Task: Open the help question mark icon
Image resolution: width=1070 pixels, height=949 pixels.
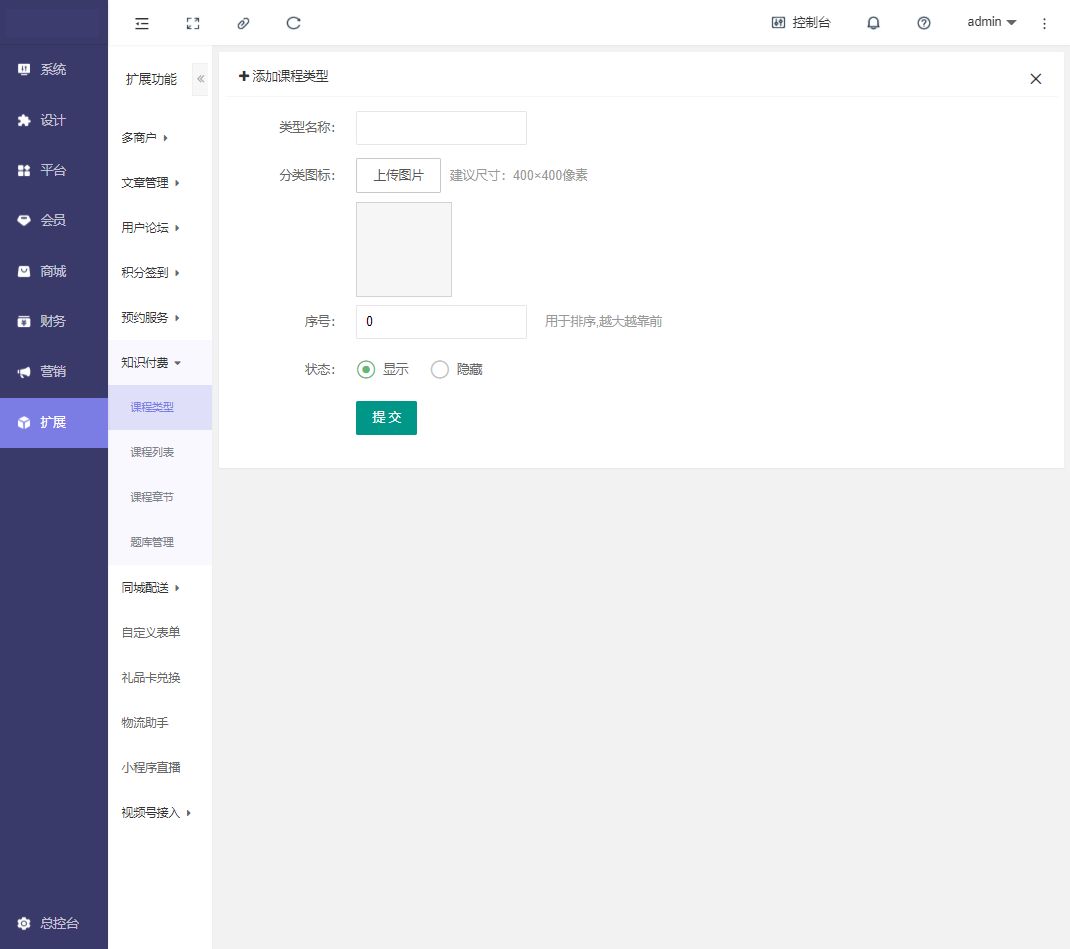Action: (924, 23)
